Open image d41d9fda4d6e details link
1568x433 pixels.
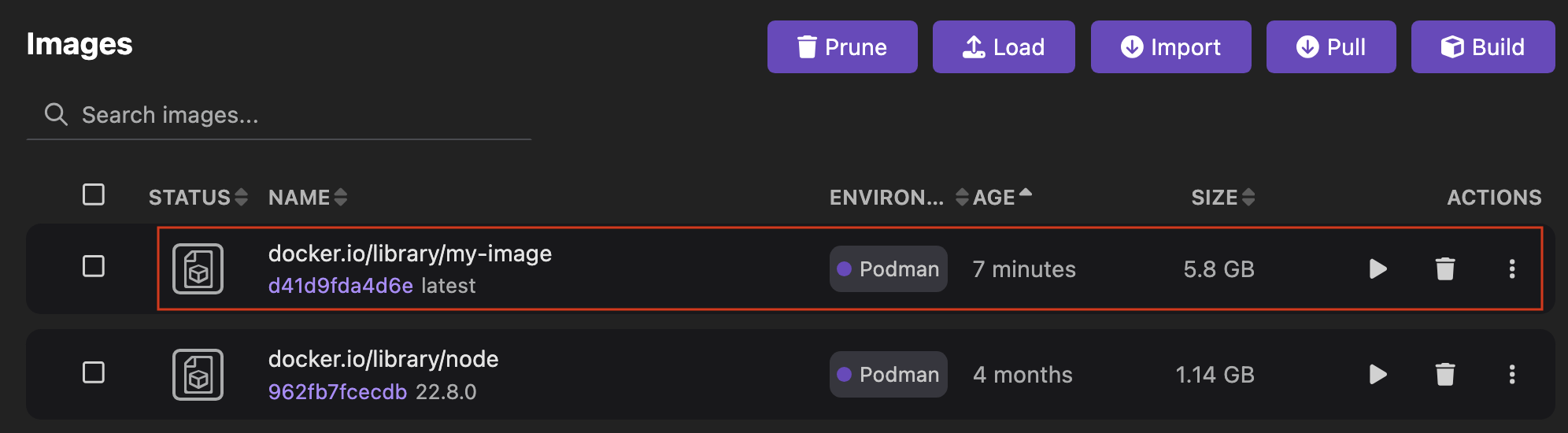(340, 286)
